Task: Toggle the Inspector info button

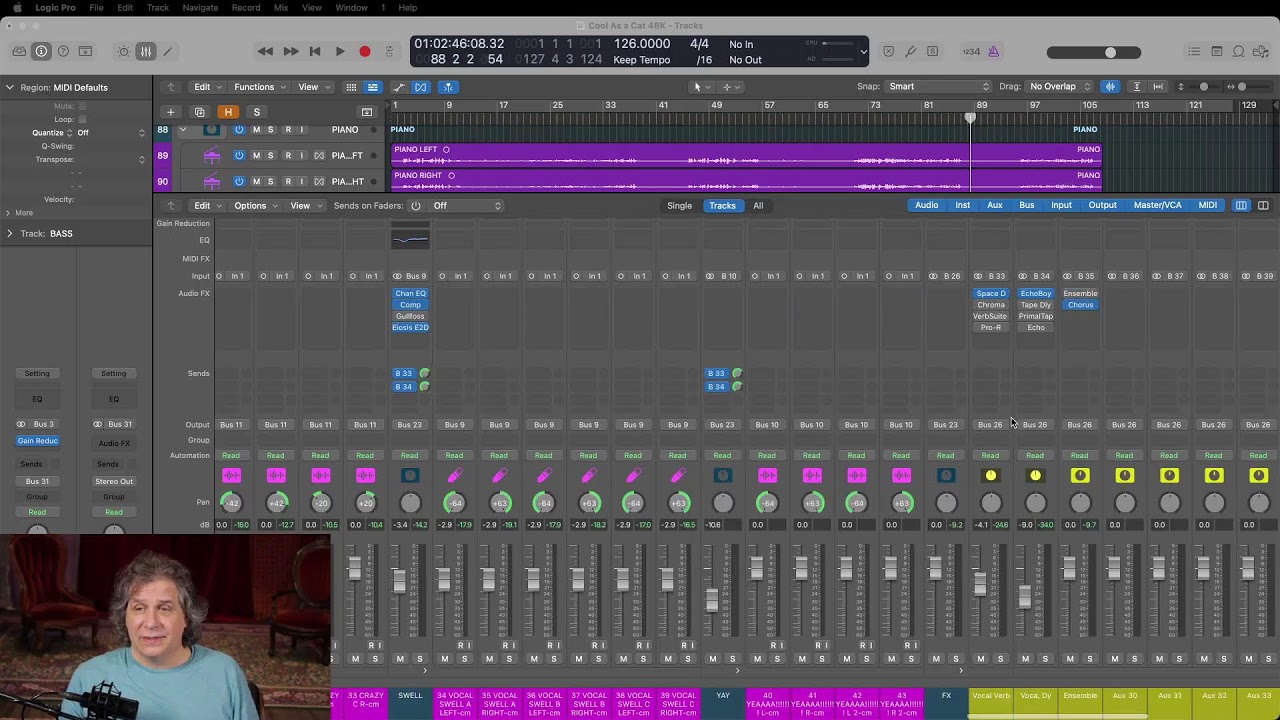Action: (x=41, y=51)
